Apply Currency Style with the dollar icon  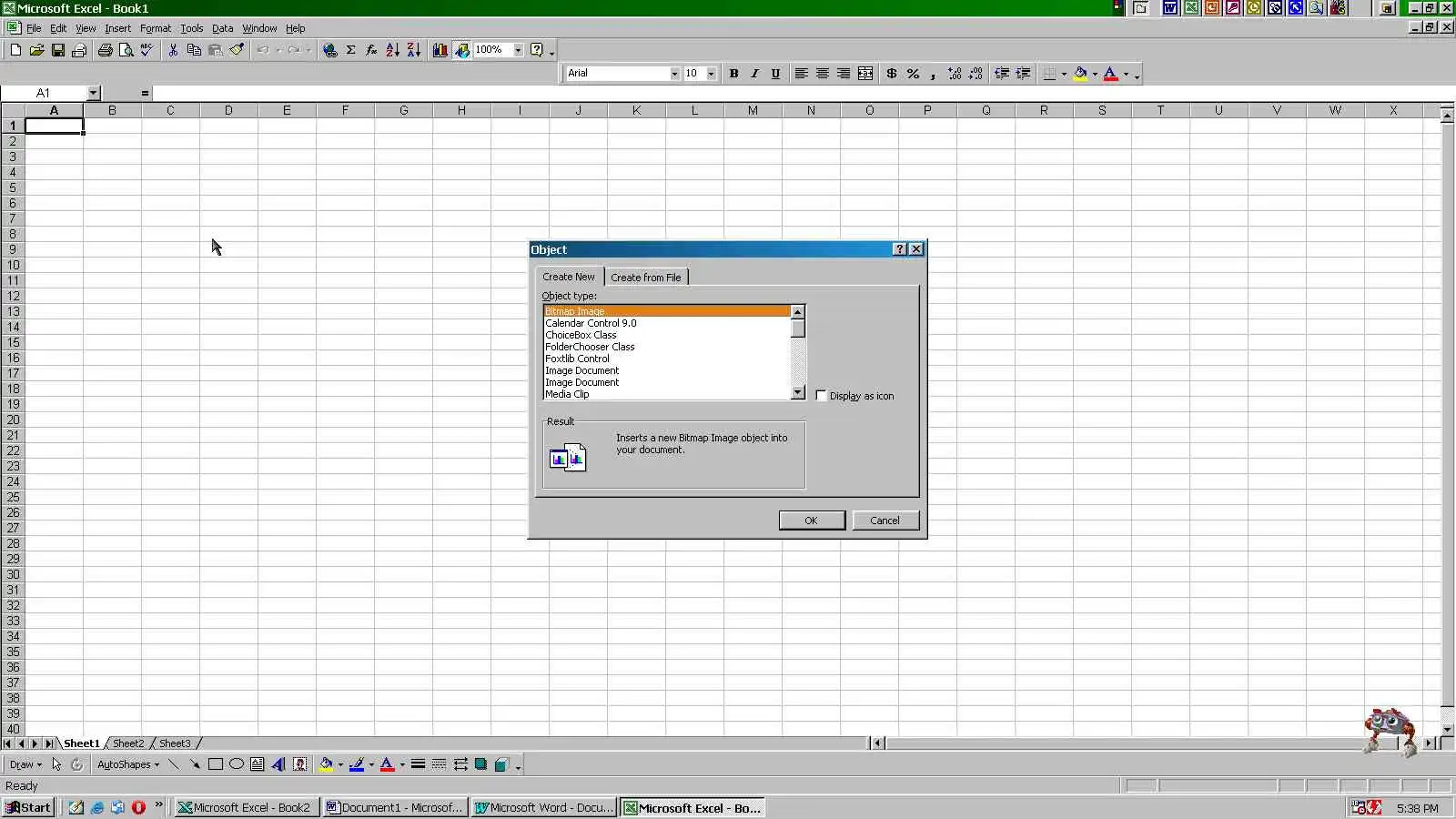pos(892,74)
